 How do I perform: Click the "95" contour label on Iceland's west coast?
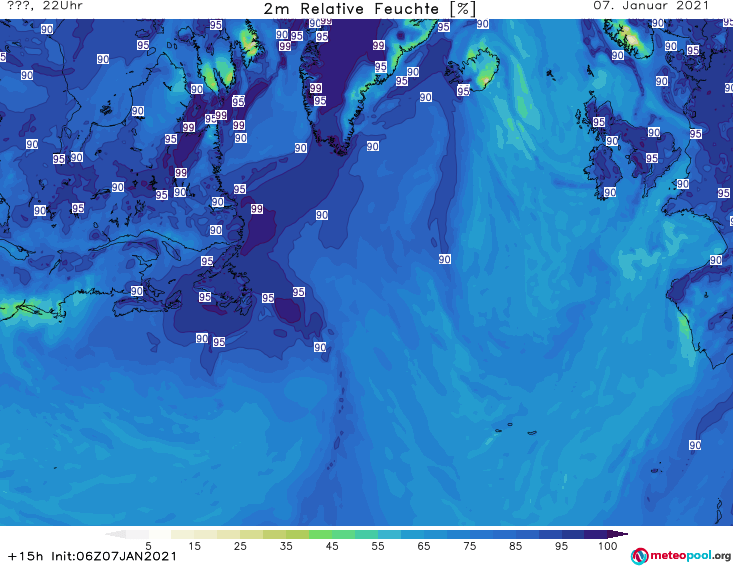463,90
